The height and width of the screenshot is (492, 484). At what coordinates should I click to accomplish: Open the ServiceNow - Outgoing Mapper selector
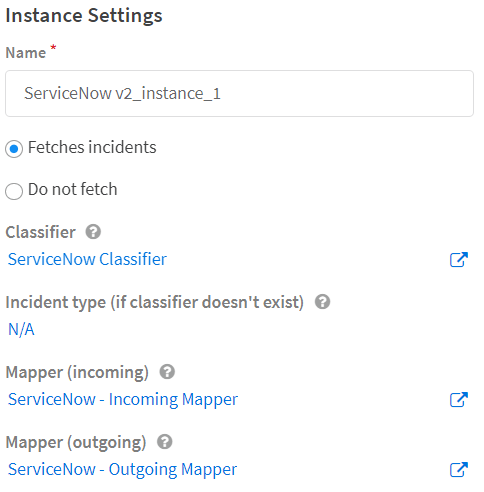click(x=122, y=469)
